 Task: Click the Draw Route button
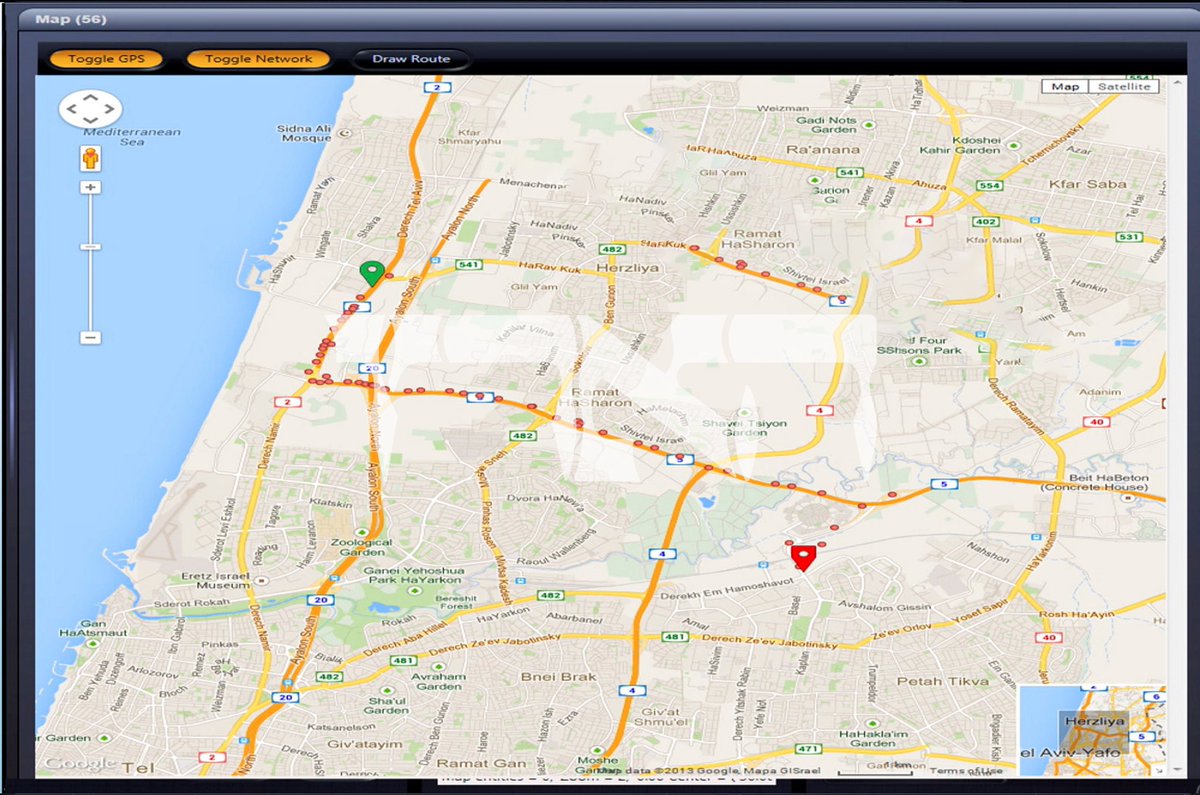tap(411, 59)
